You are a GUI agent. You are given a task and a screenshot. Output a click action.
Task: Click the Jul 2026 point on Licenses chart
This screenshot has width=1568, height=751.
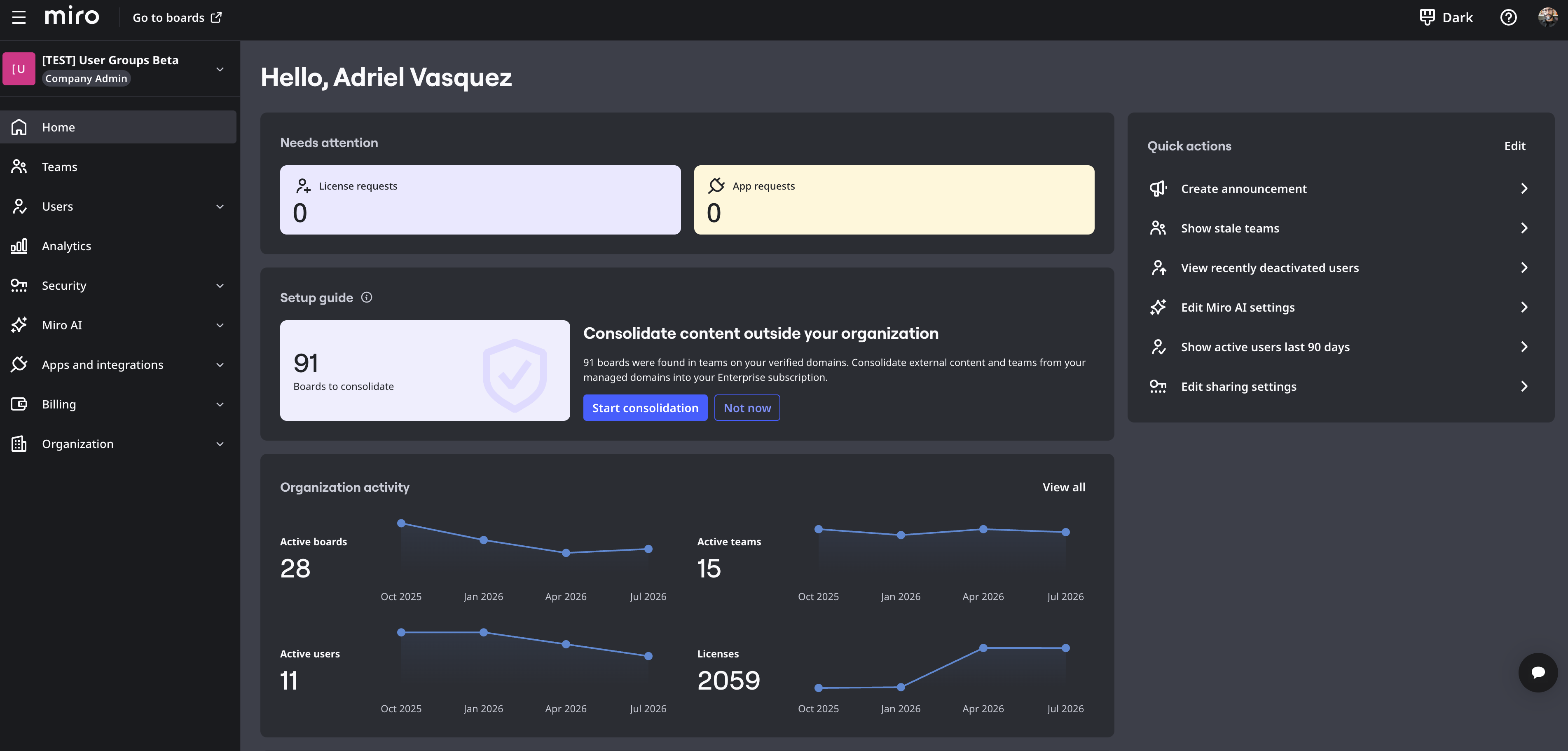coord(1065,648)
